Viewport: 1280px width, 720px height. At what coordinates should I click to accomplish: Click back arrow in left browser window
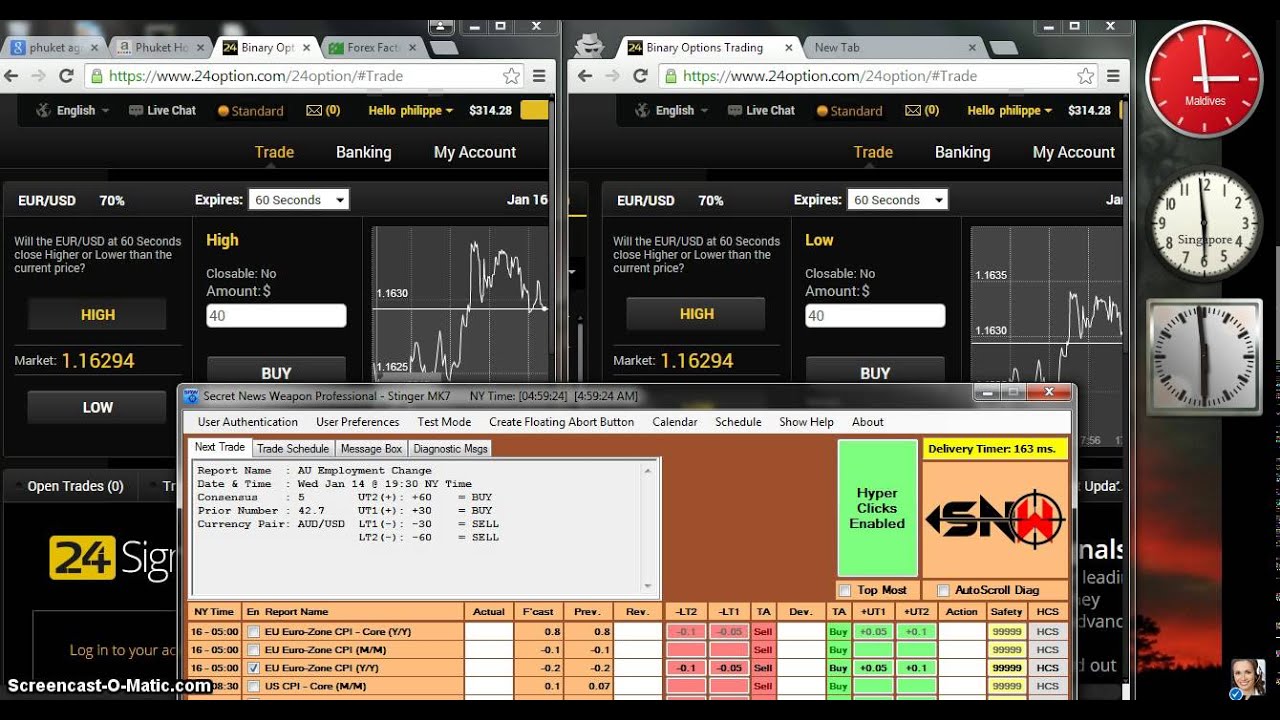[12, 76]
